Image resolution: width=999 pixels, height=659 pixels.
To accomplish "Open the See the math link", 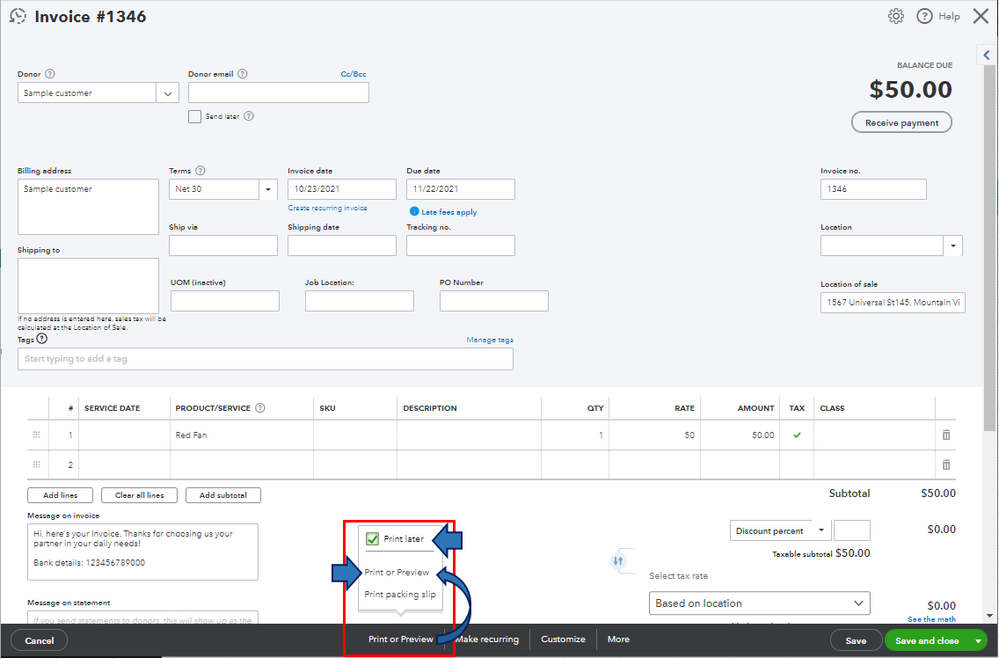I will coord(931,619).
